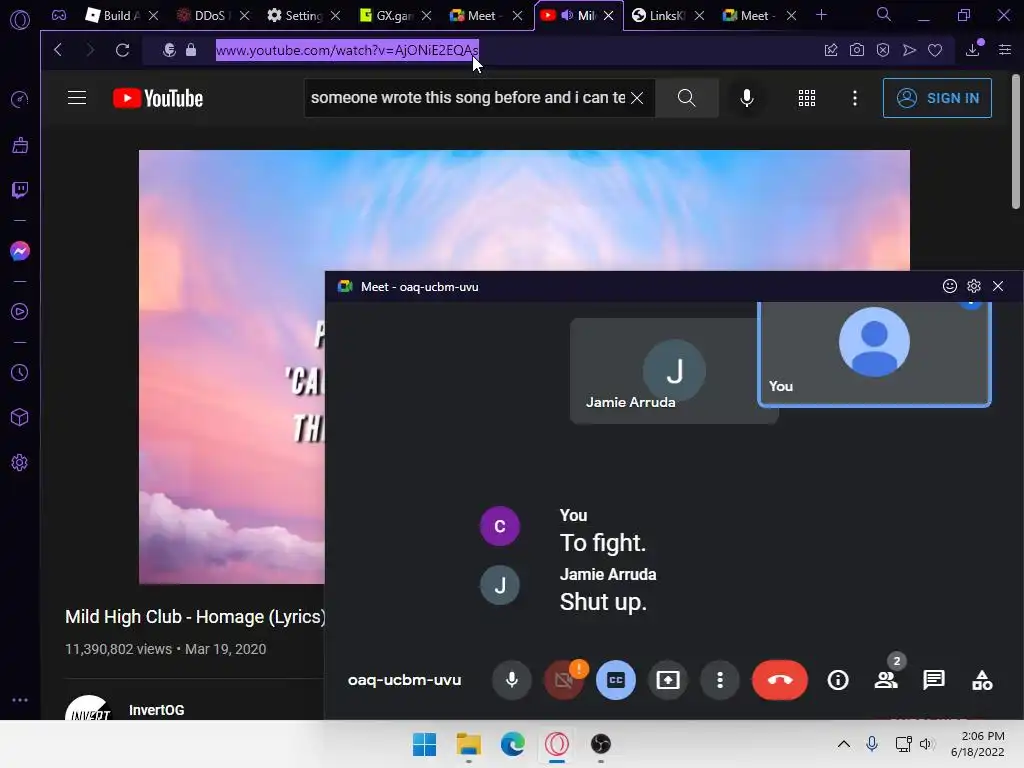The height and width of the screenshot is (768, 1024).
Task: Open YouTube apps grid
Action: 807,98
